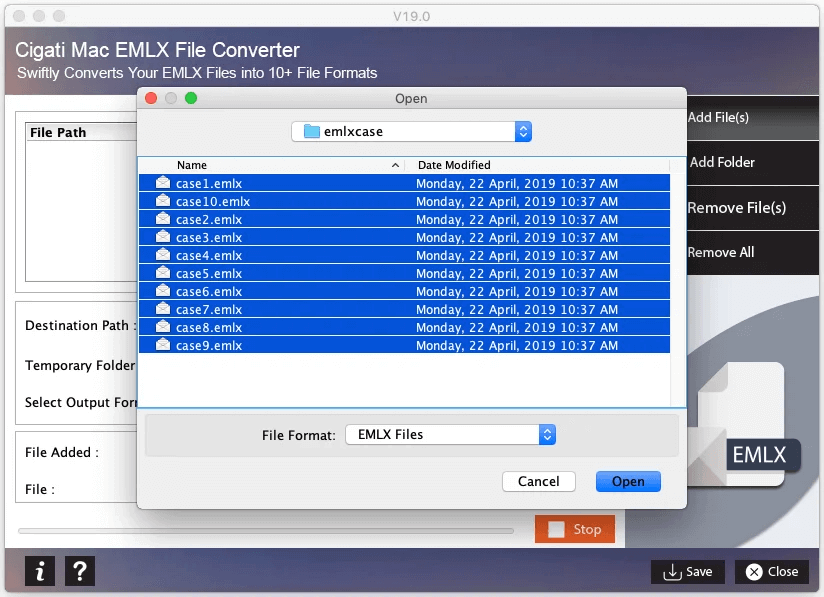This screenshot has width=824, height=597.
Task: Select the file name case2.emlx
Action: [x=209, y=219]
